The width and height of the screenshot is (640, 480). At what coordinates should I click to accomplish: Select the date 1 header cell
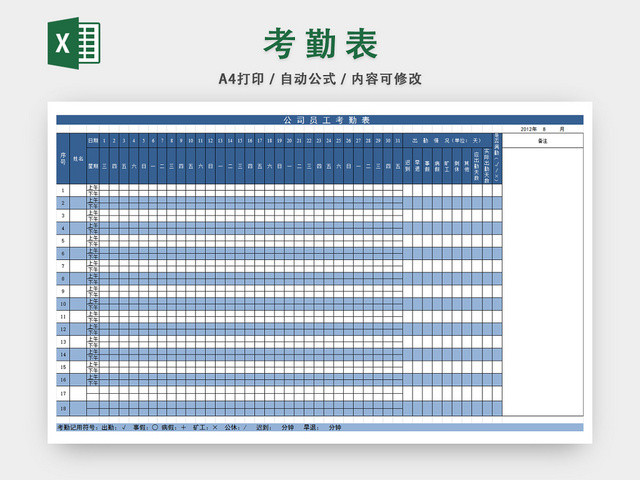(104, 140)
